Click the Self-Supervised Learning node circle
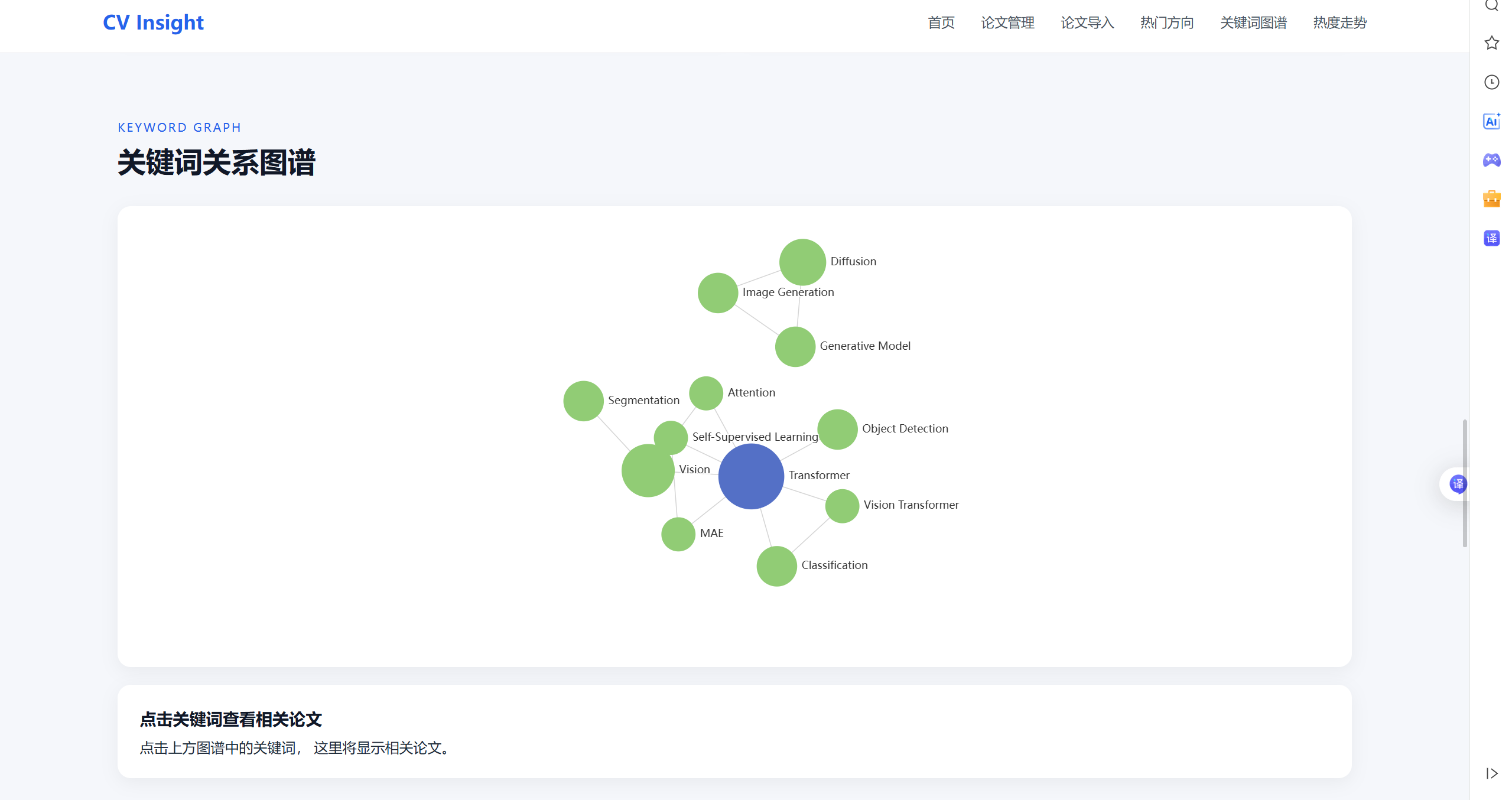The width and height of the screenshot is (1512, 800). pos(671,438)
